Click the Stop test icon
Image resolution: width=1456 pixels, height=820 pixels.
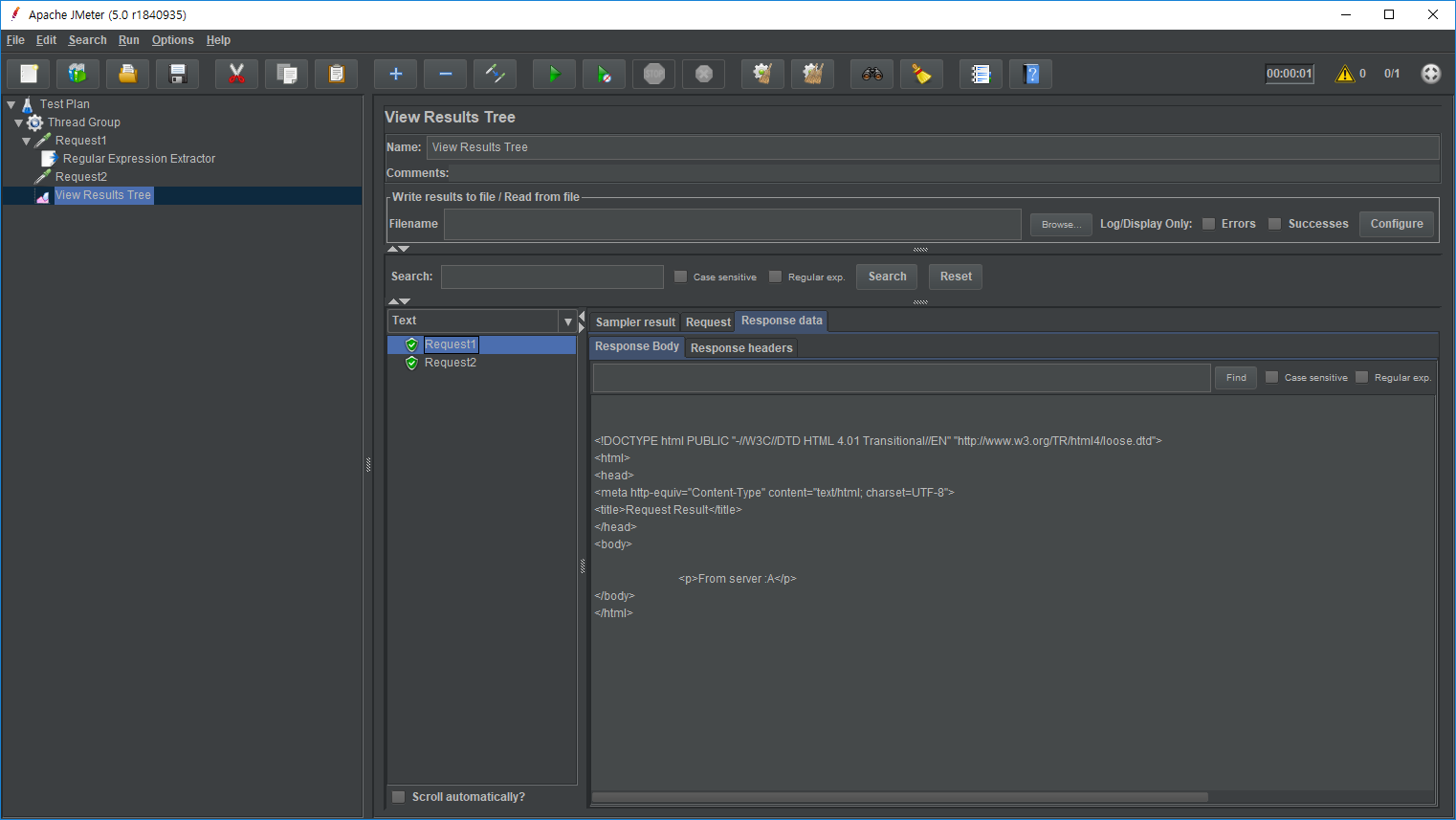pos(654,74)
